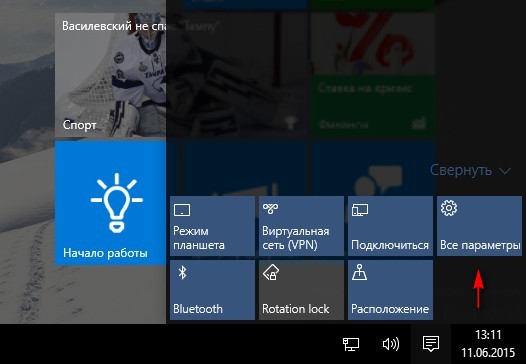Toggle the Rotation lock tile
This screenshot has width=526, height=364.
301,290
